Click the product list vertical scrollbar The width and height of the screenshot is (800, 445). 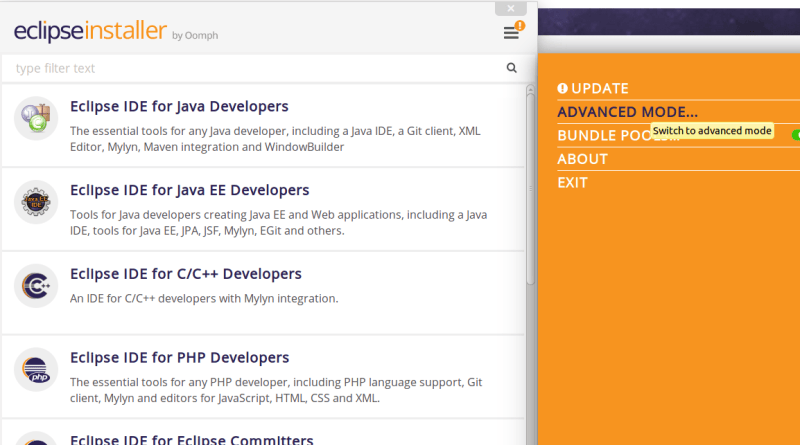pos(531,189)
